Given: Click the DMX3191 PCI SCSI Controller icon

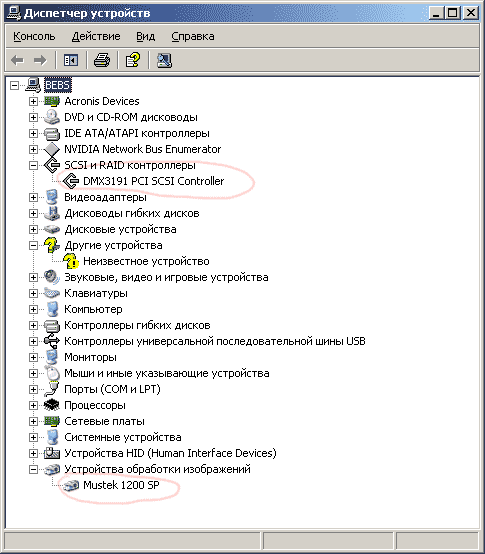Looking at the screenshot, I should point(71,181).
